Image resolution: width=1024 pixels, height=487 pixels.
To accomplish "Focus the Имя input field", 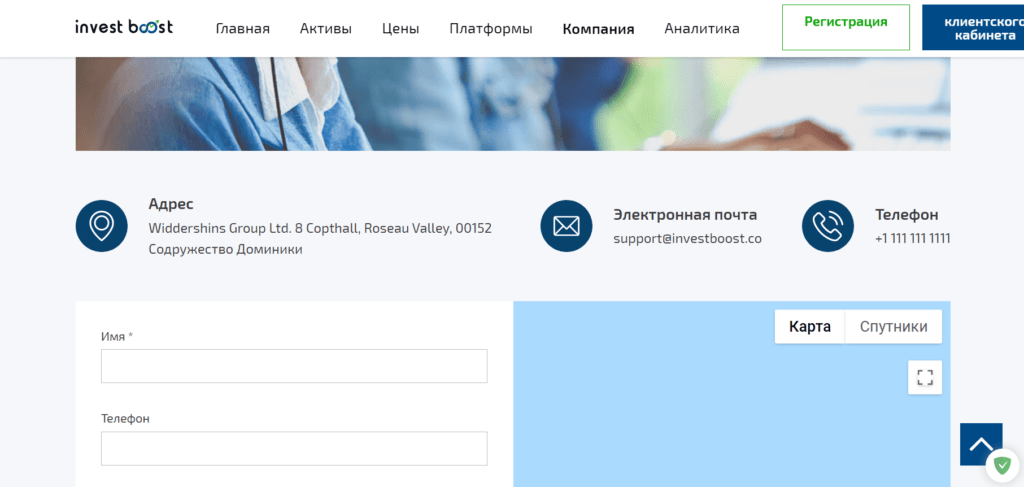I will tap(294, 366).
